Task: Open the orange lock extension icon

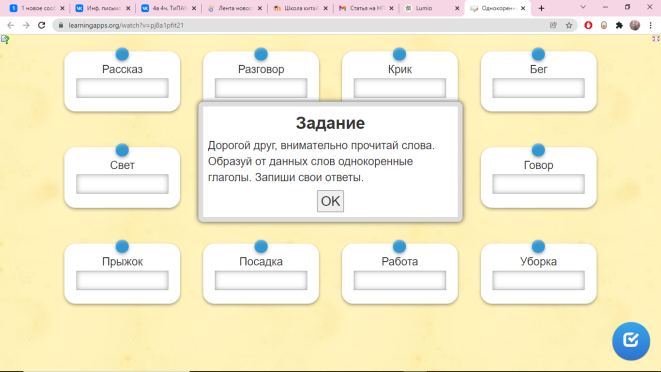Action: 604,25
